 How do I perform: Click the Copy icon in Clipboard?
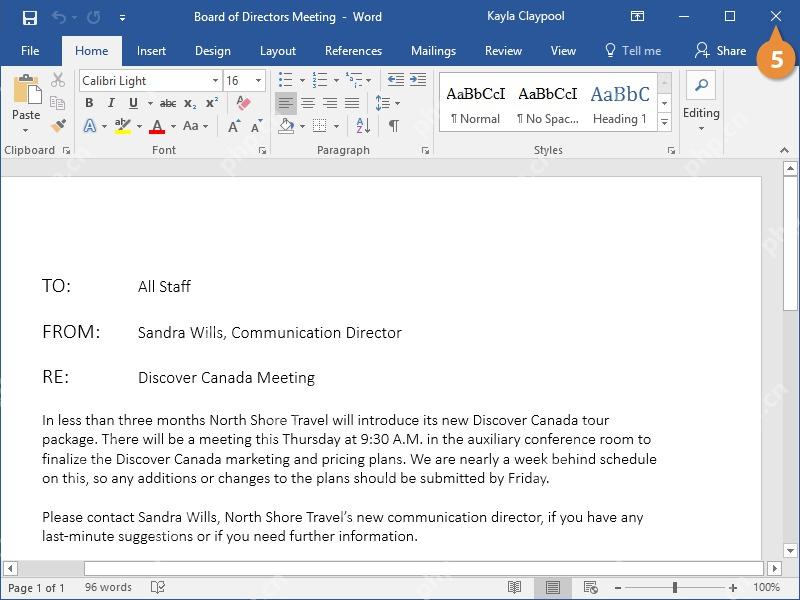click(57, 103)
